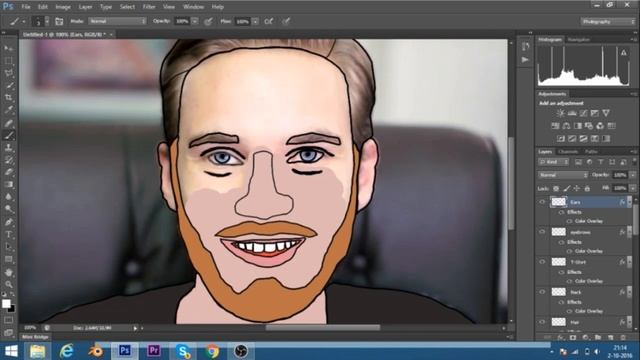Viewport: 640px width, 360px height.
Task: Add a Curves adjustment
Action: pyautogui.click(x=583, y=113)
